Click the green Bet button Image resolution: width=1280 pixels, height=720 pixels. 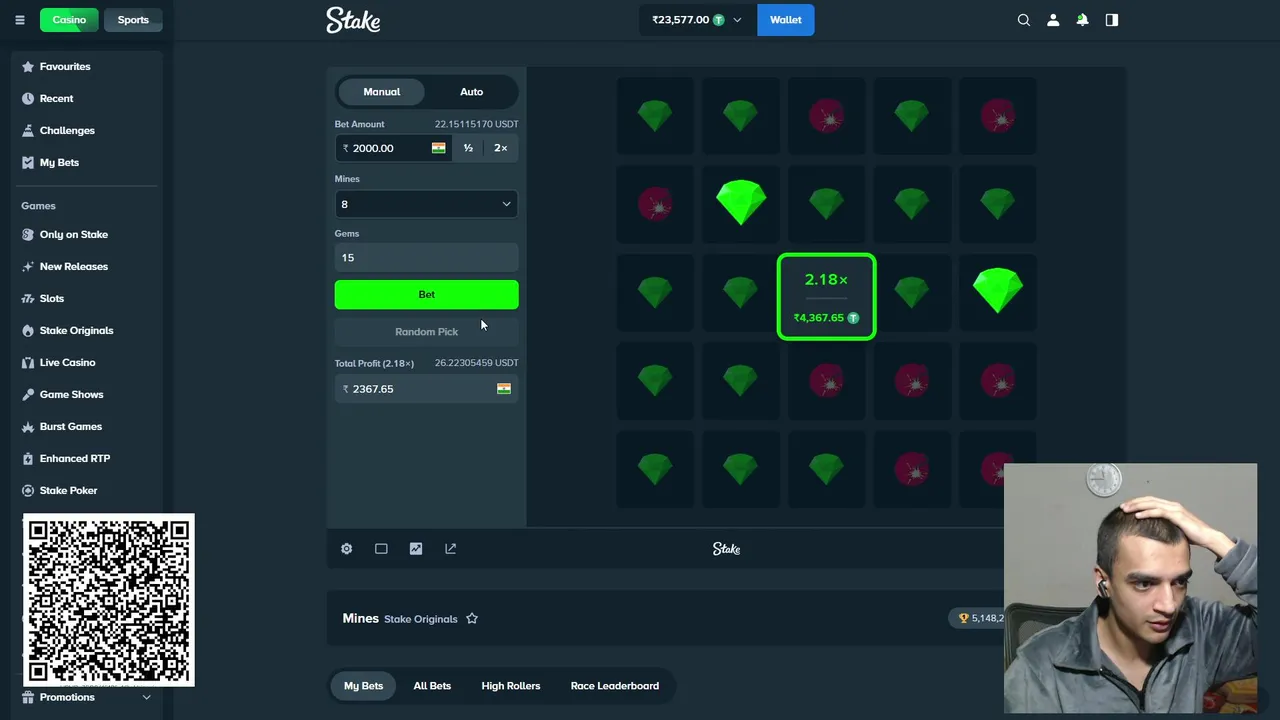(426, 294)
